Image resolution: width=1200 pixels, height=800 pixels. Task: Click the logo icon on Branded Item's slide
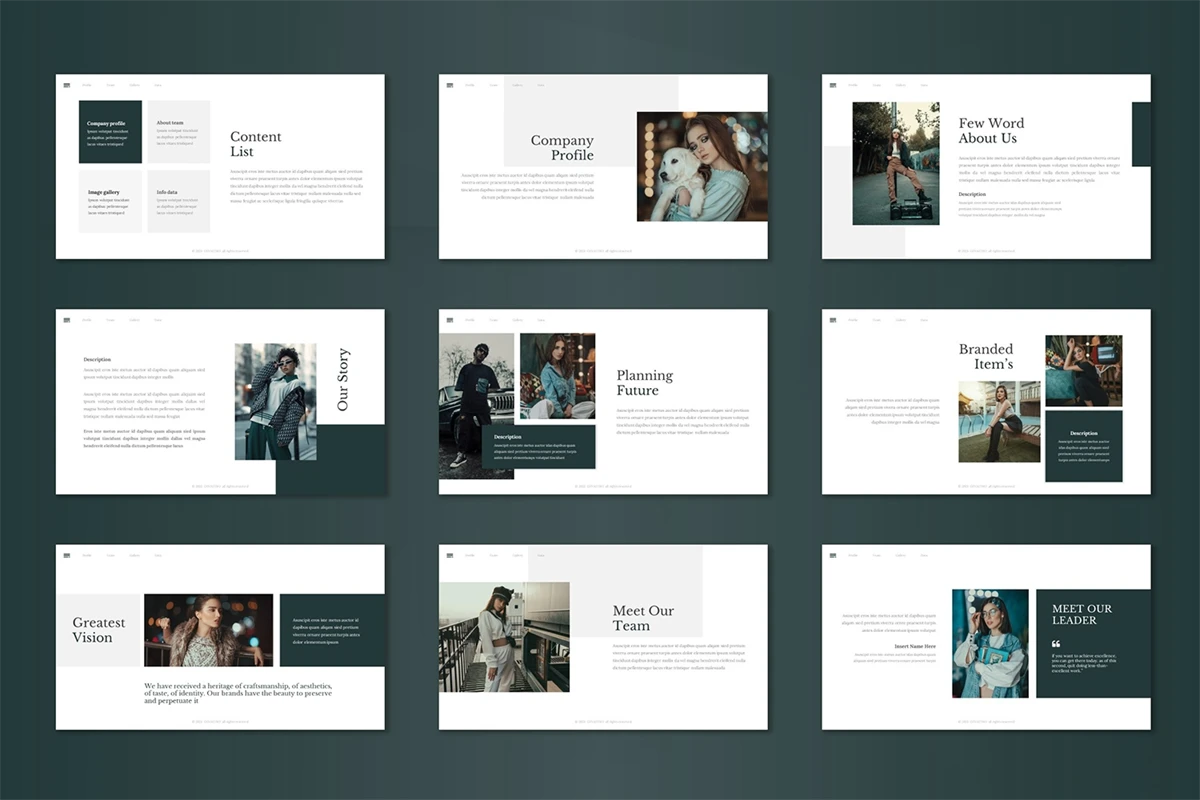[833, 320]
